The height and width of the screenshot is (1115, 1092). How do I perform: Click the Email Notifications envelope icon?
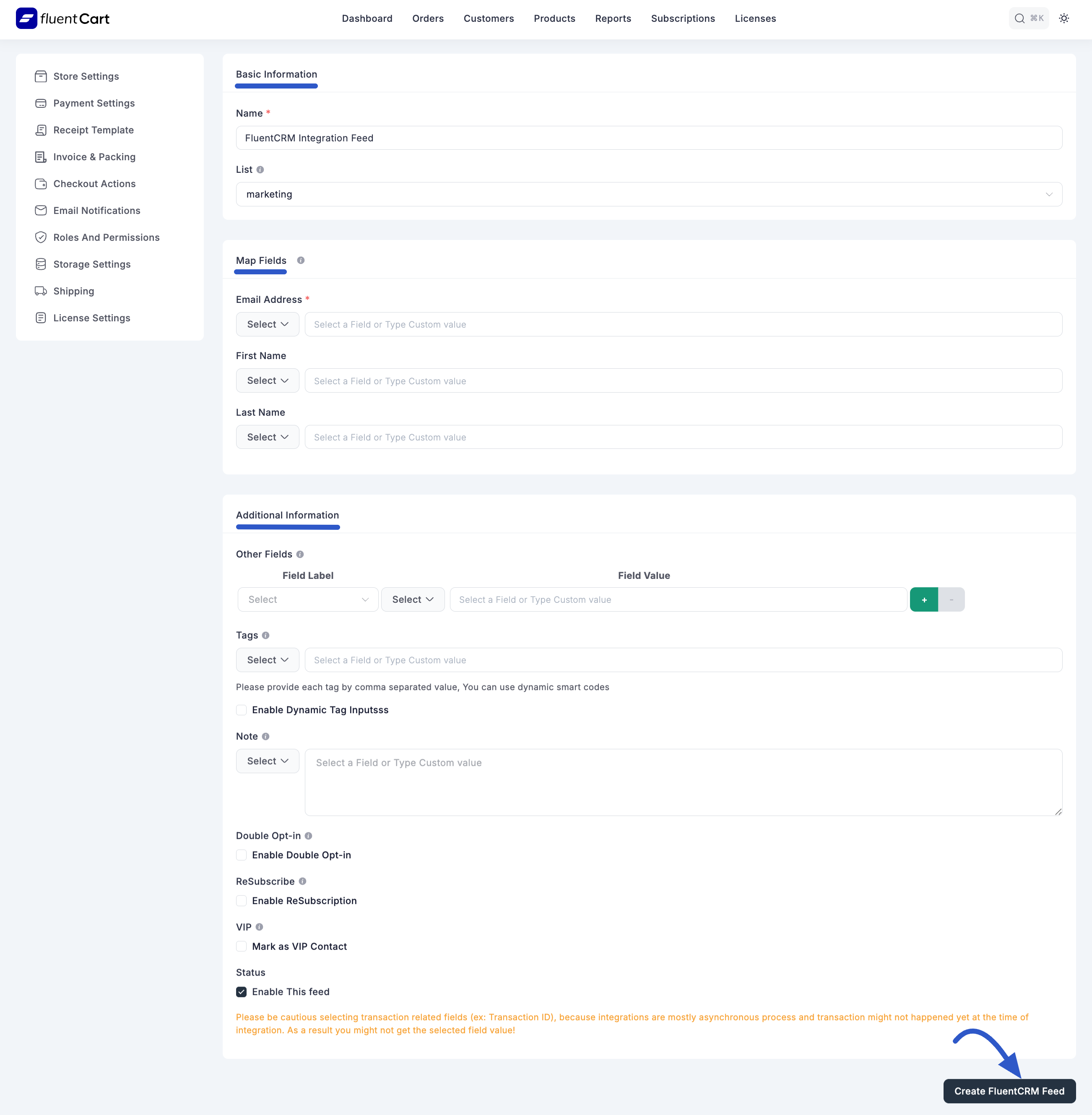41,211
